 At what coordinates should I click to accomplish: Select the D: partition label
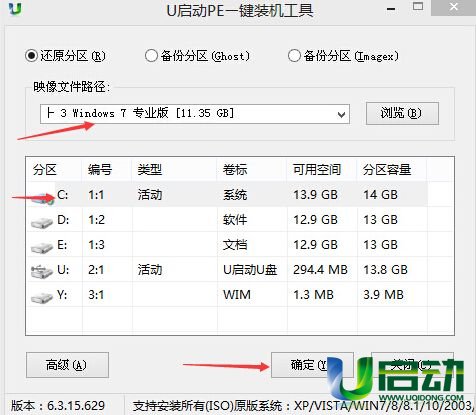click(x=63, y=220)
